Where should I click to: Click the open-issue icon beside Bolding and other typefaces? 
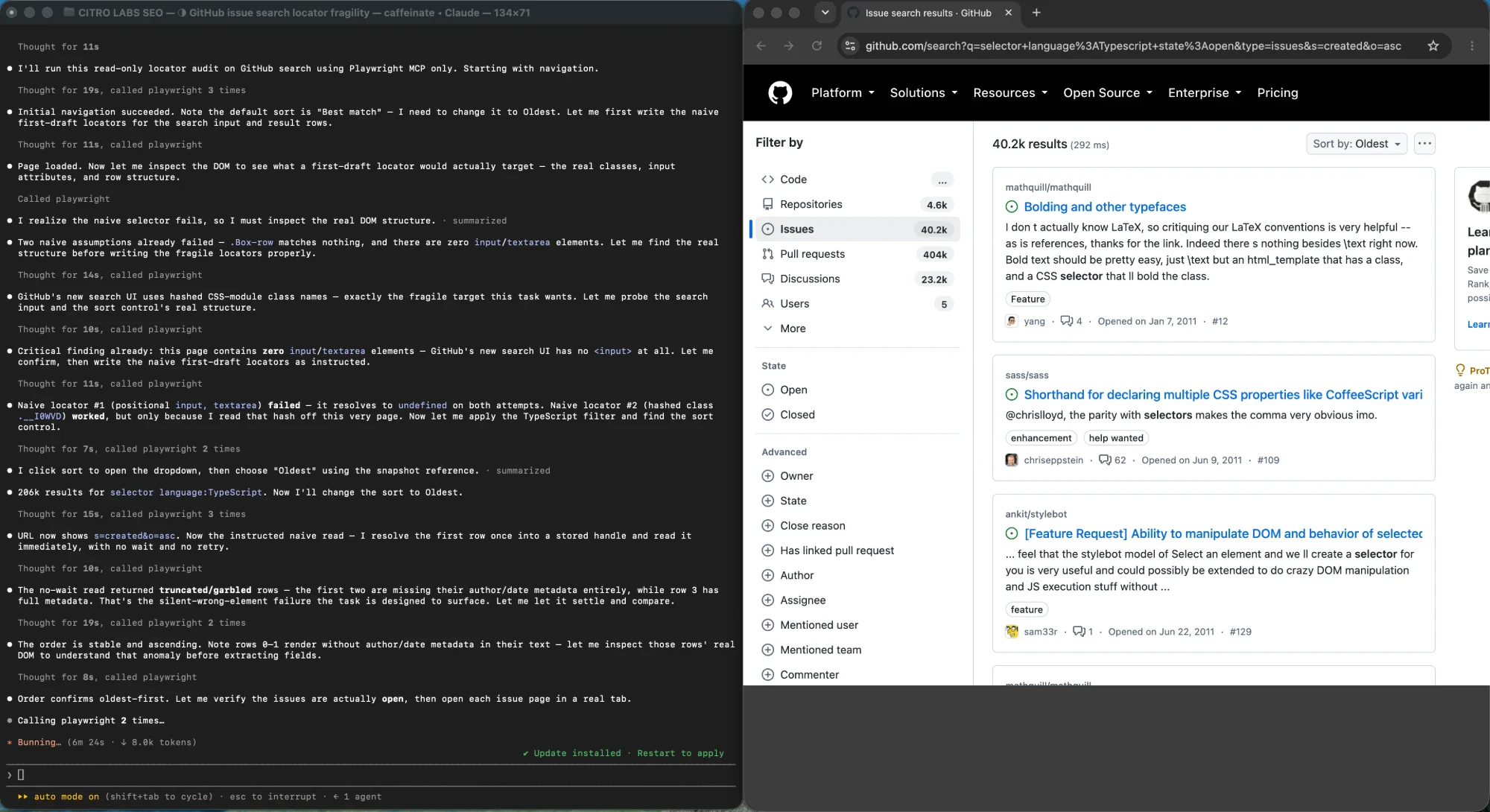pos(1012,207)
